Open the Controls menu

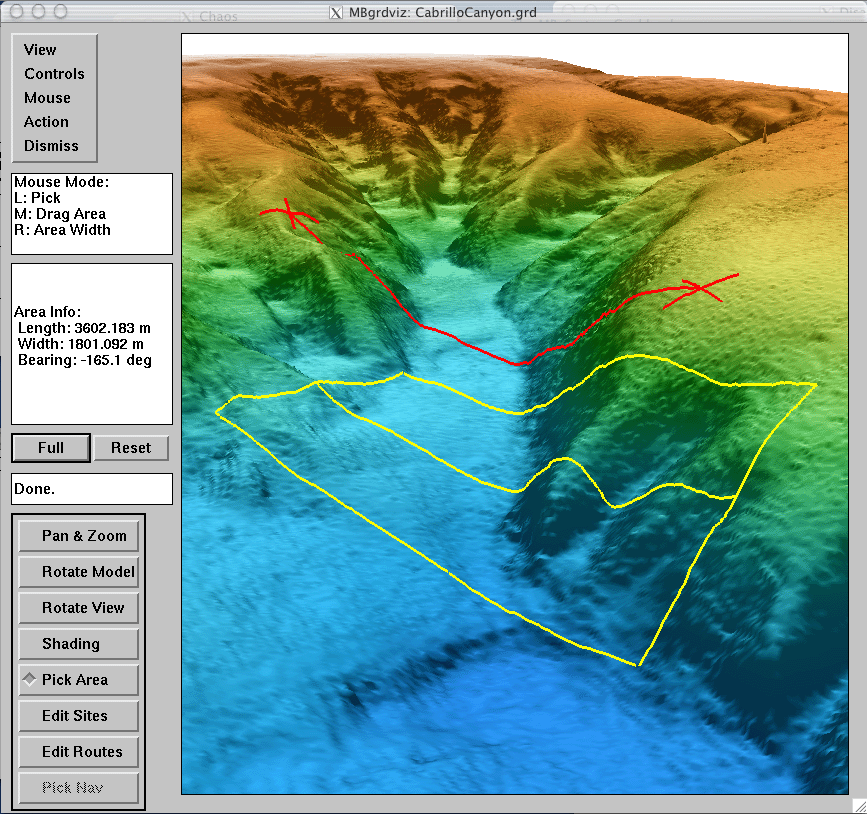[x=54, y=74]
